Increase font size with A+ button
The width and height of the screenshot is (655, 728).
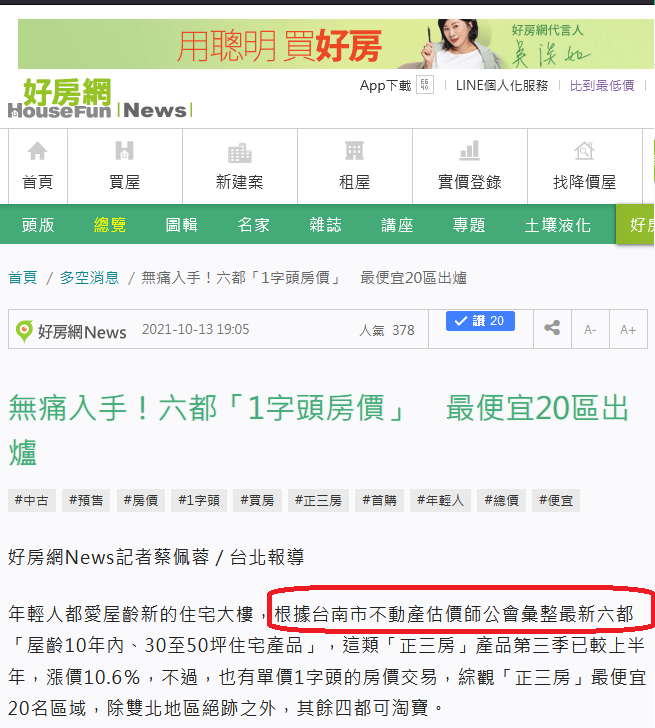(x=628, y=330)
